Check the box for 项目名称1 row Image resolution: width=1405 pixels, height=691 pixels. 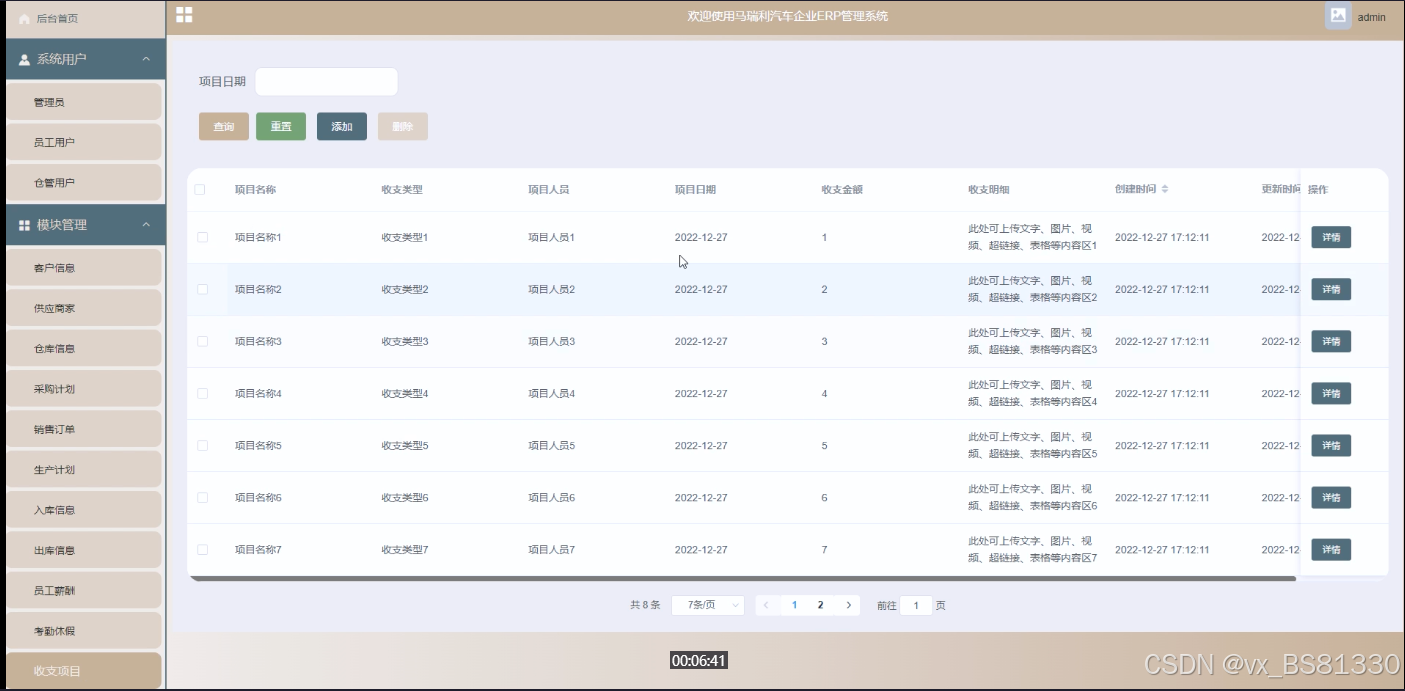point(202,237)
